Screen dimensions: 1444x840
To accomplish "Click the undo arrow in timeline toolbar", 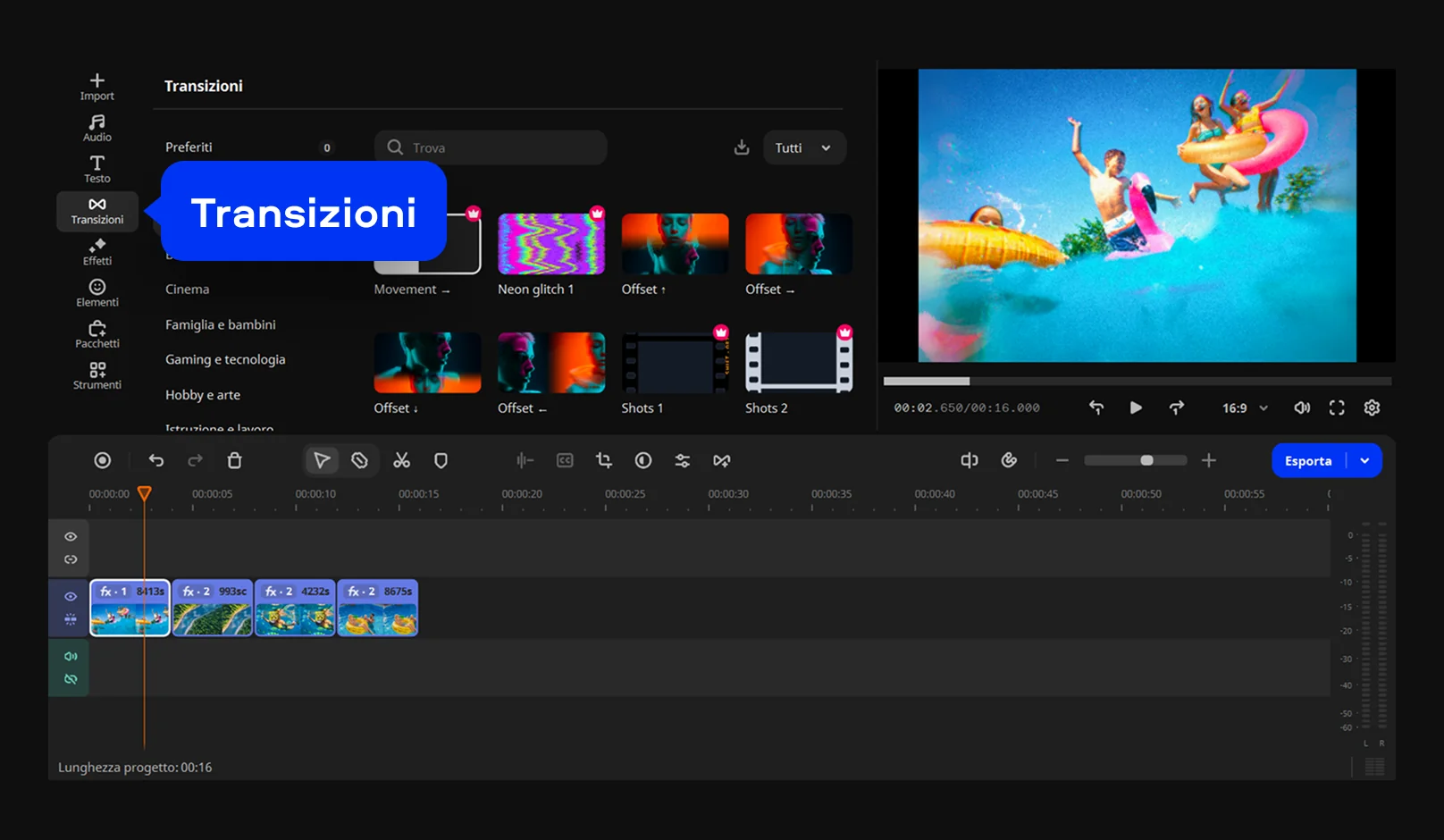I will (x=156, y=460).
